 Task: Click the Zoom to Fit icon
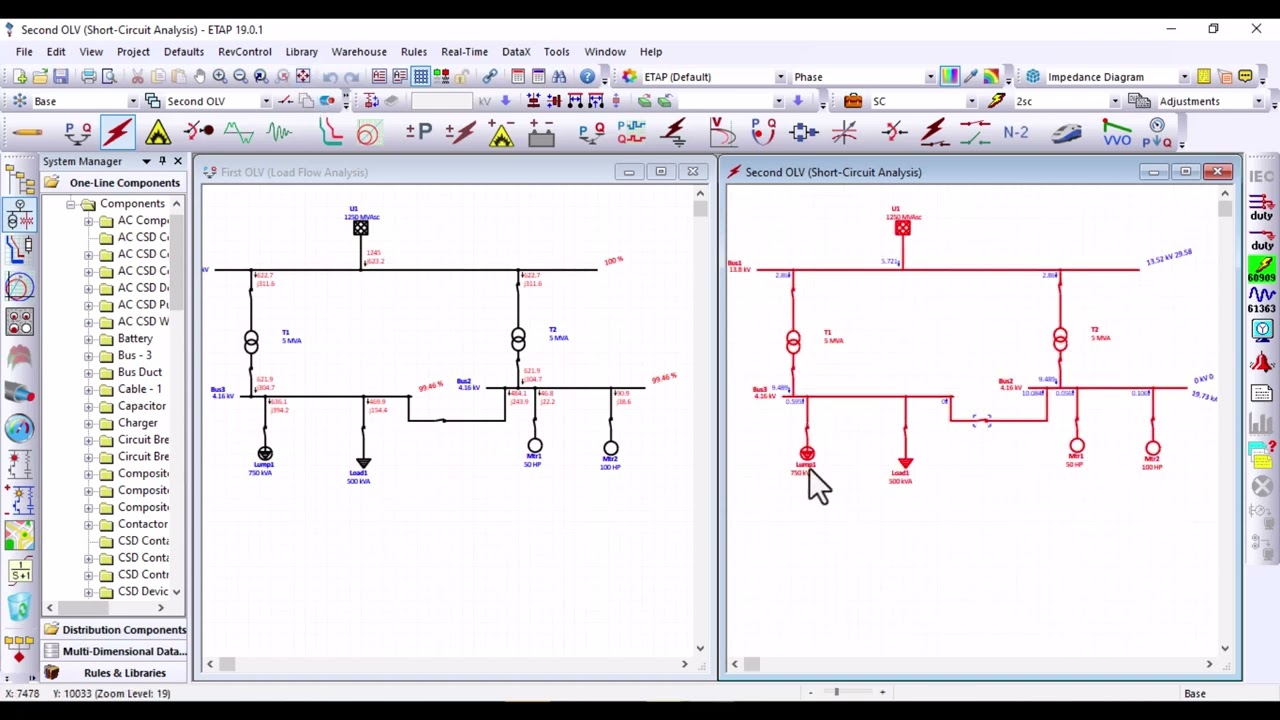pos(303,77)
